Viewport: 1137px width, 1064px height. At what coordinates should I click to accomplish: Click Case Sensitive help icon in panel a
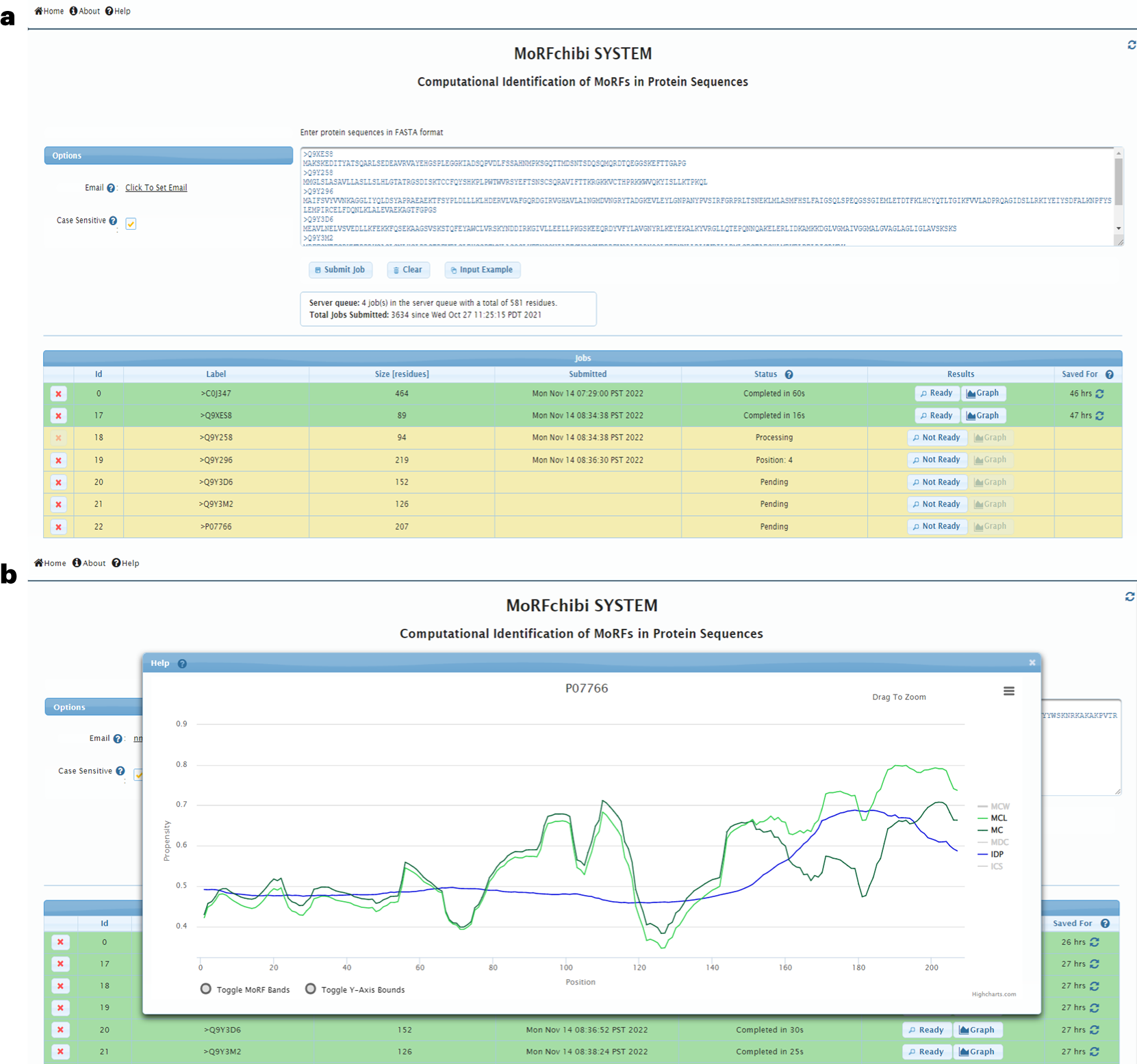(x=113, y=220)
